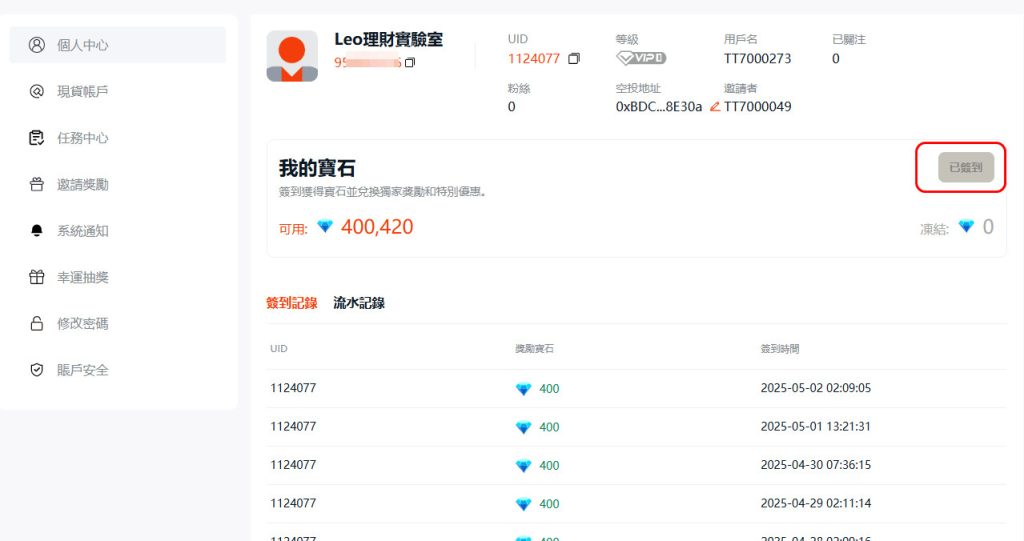This screenshot has width=1024, height=541.
Task: Click the username TT7000273
Action: coord(757,59)
